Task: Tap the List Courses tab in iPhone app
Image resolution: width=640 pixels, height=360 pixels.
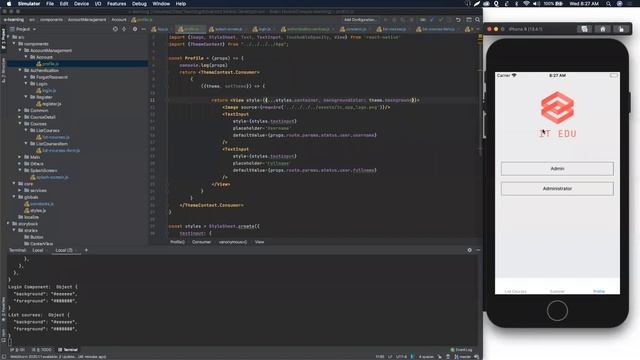Action: 516,291
